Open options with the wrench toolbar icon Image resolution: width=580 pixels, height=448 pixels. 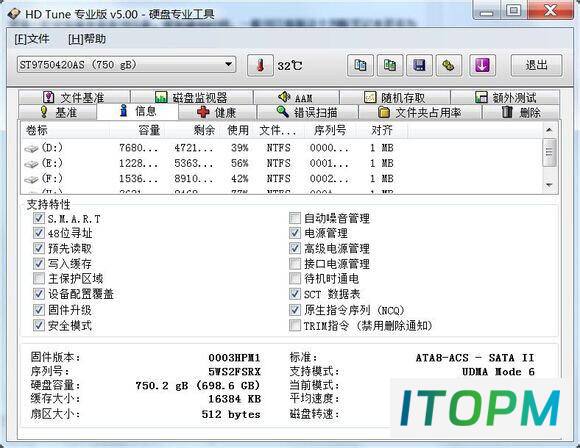click(449, 65)
